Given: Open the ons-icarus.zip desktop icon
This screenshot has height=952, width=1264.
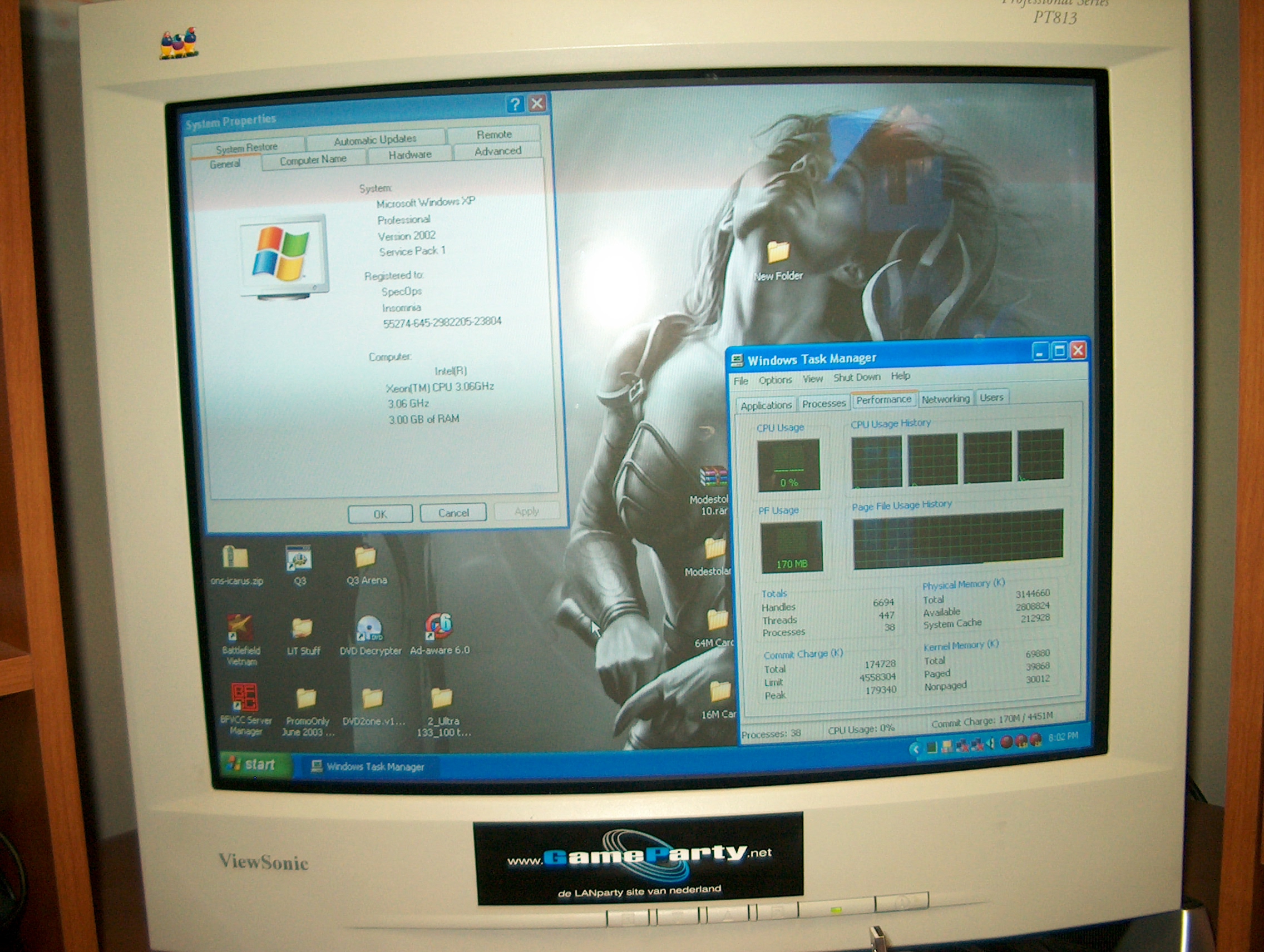Looking at the screenshot, I should [235, 558].
